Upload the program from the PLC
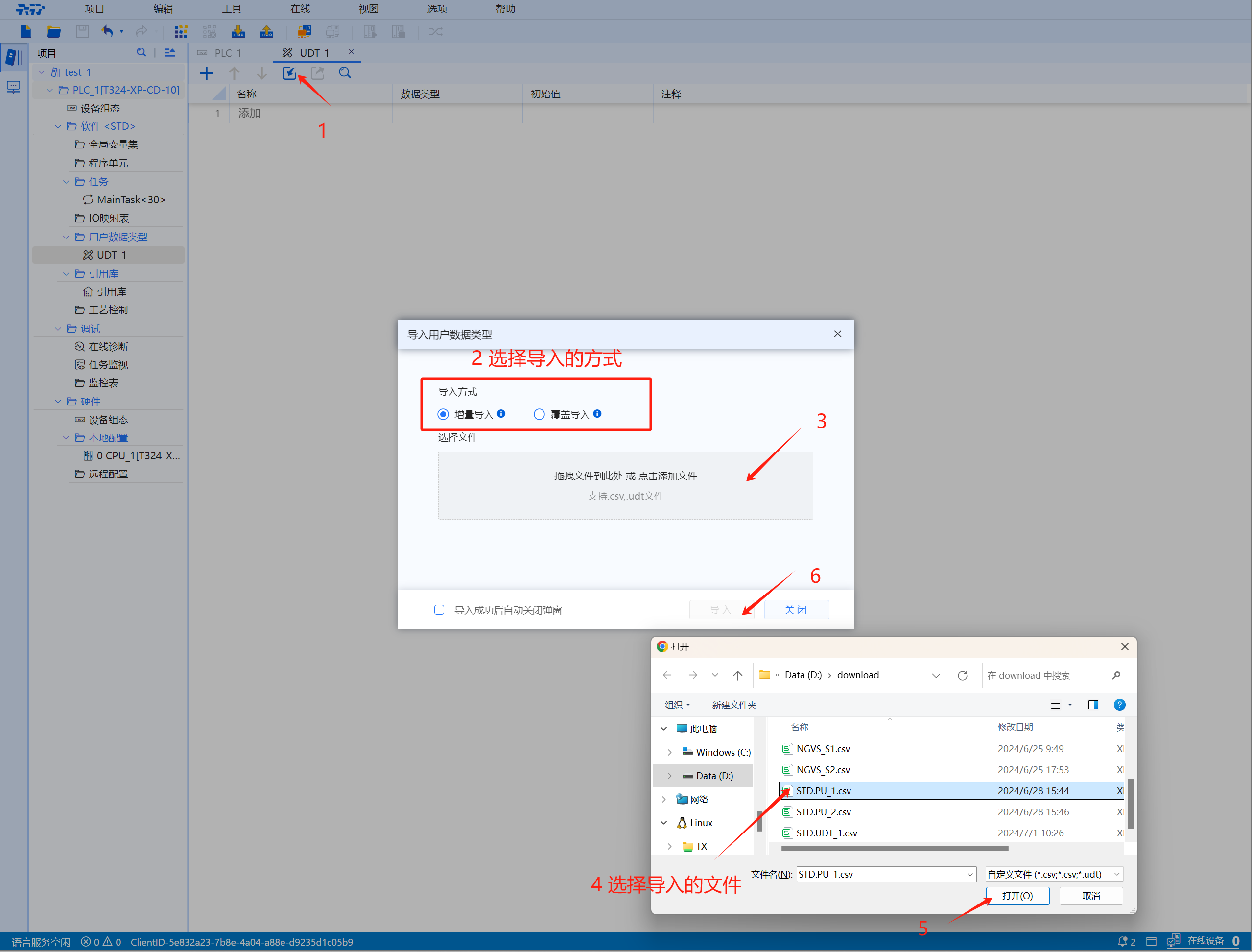Viewport: 1252px width, 952px height. tap(266, 32)
